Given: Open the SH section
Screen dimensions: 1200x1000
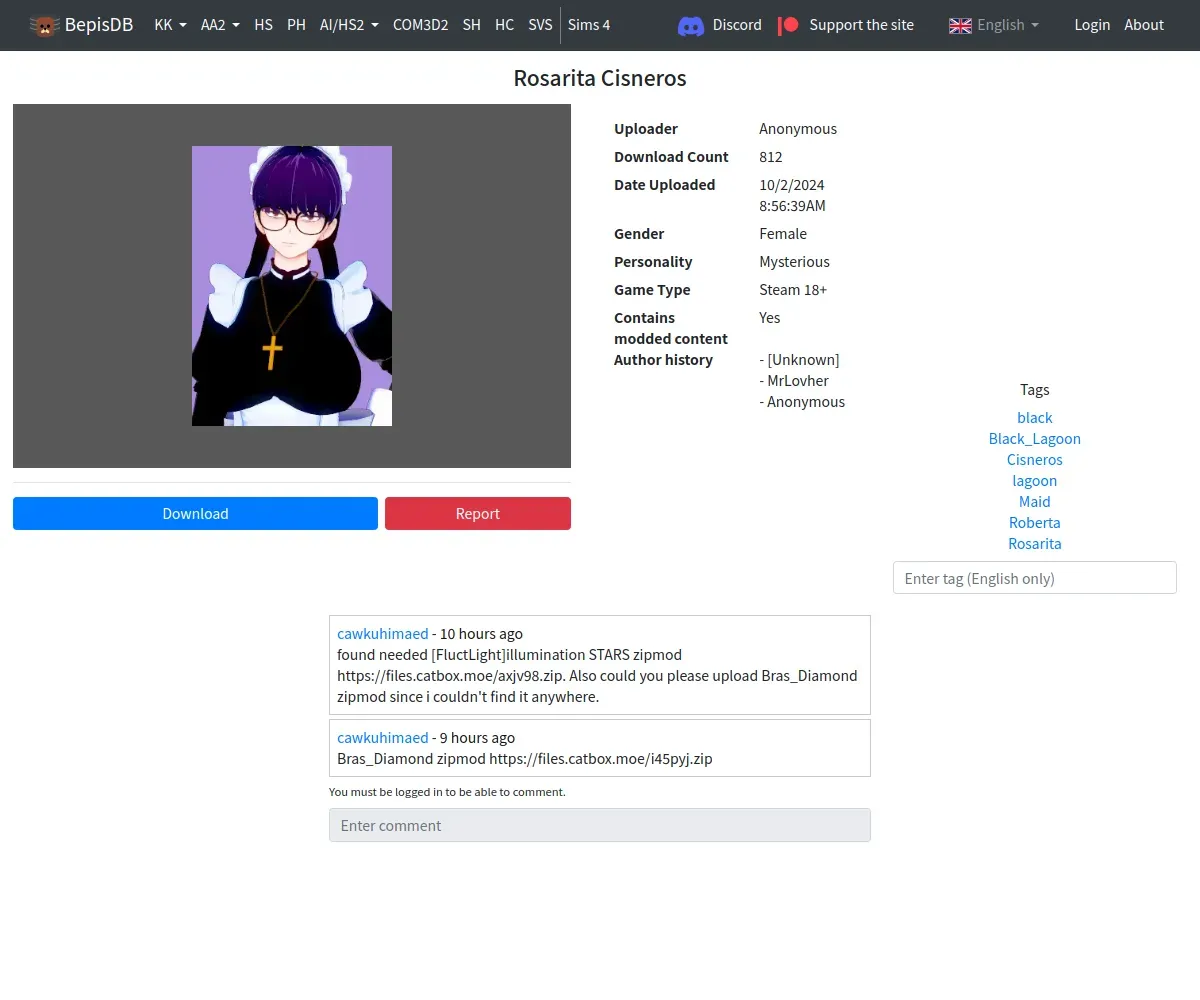Looking at the screenshot, I should 471,25.
